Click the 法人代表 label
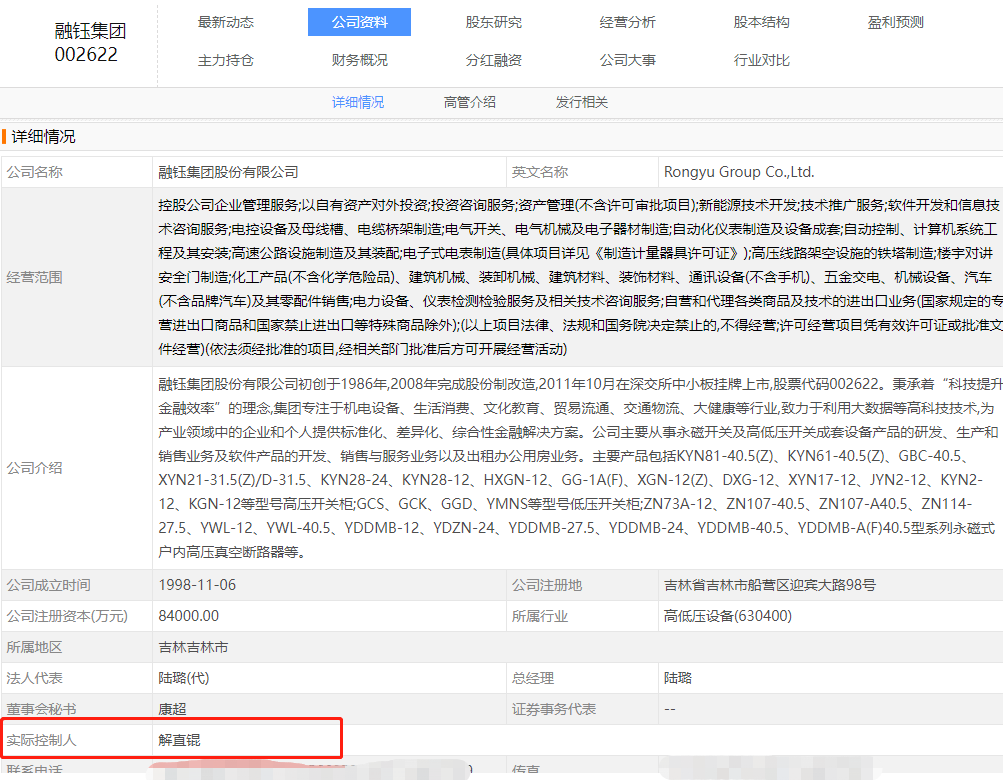Image resolution: width=1005 pixels, height=783 pixels. click(35, 679)
